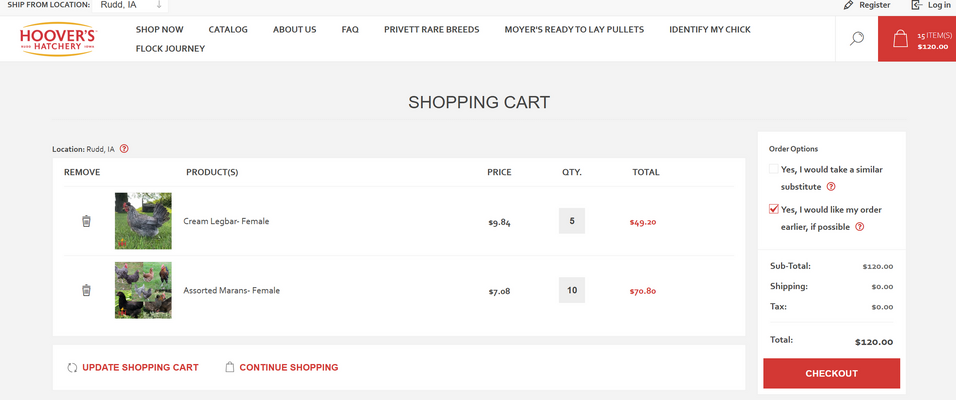Click the $49.20 total for Cream Legbar
This screenshot has width=956, height=400.
tap(643, 222)
